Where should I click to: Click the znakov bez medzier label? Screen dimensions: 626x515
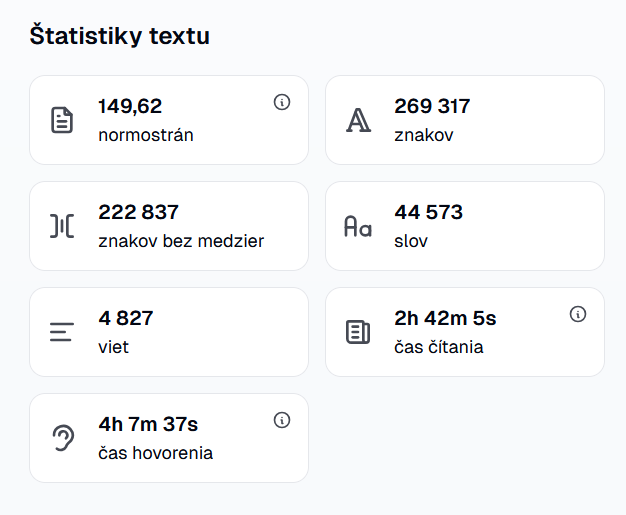point(181,241)
